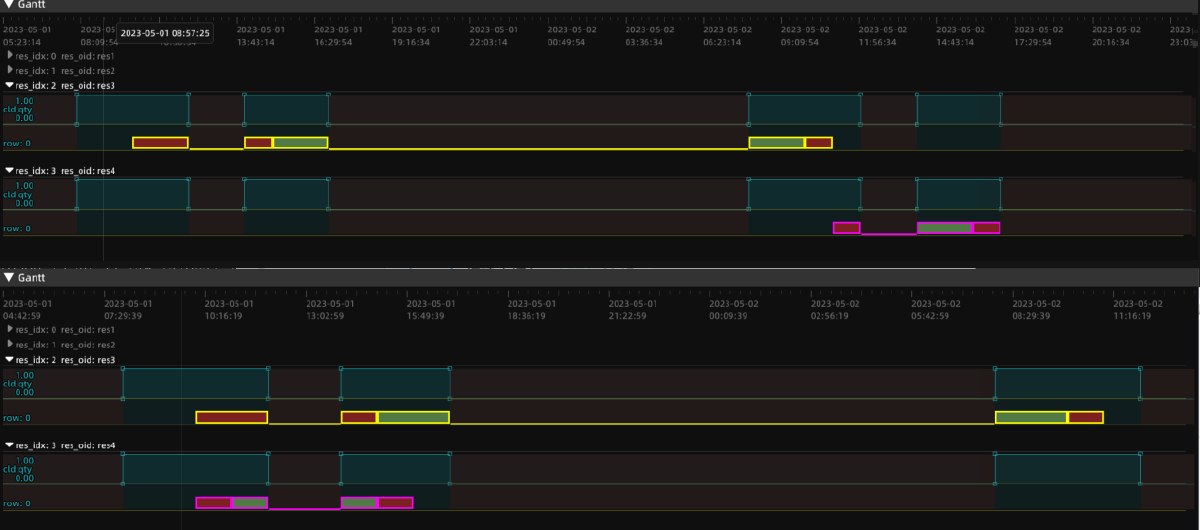The width and height of the screenshot is (1200, 530).
Task: Click lower timeline label 00:09:39
Action: (728, 315)
